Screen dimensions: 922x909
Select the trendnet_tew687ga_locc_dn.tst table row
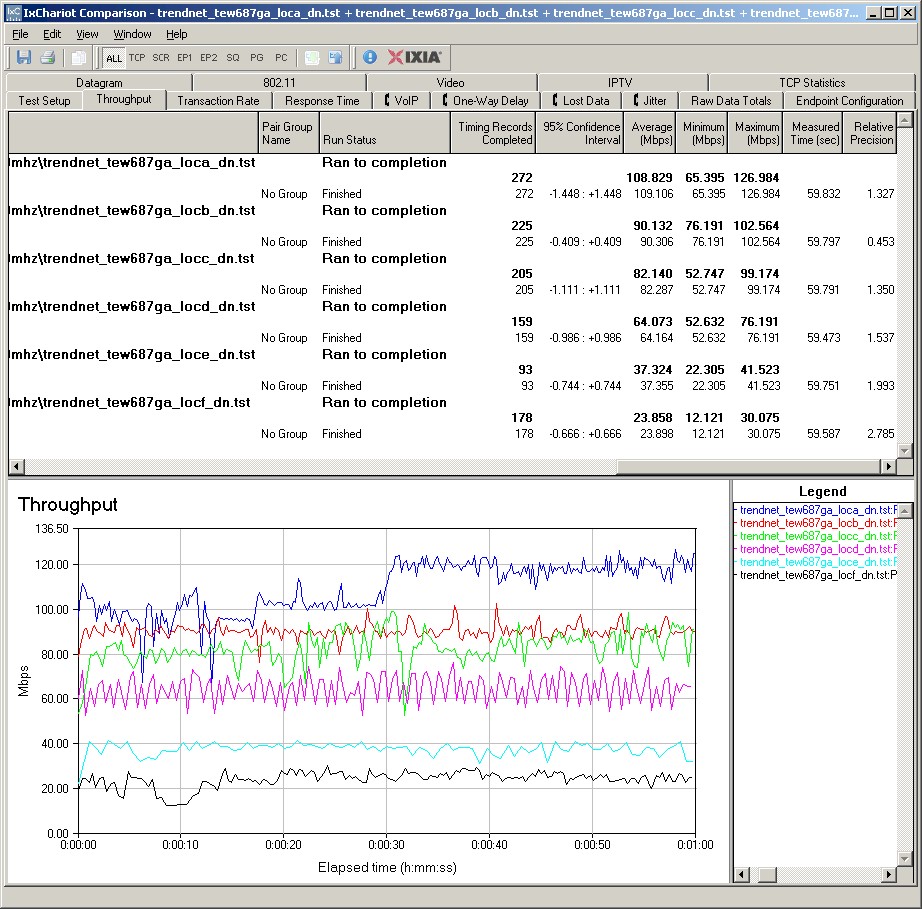click(x=452, y=259)
